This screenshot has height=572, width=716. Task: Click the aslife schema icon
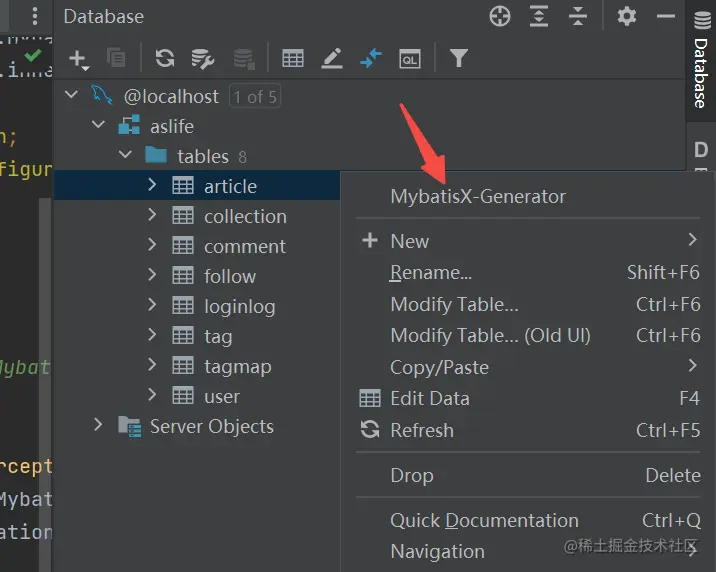click(129, 125)
